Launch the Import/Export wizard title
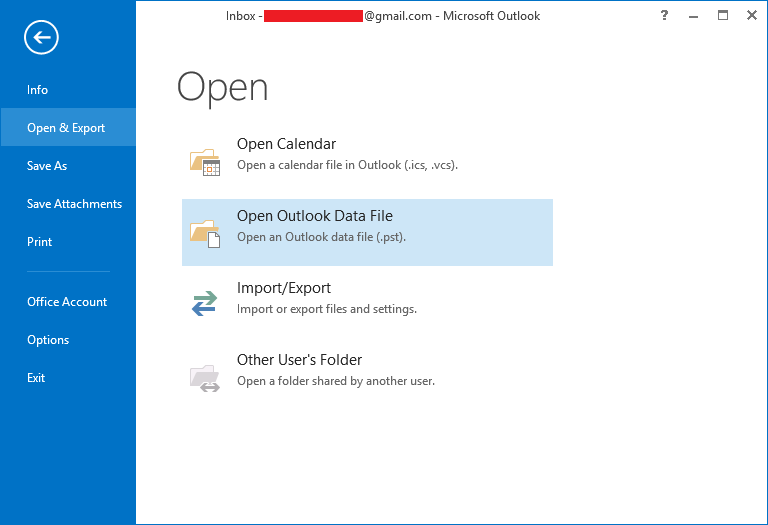 tap(284, 288)
